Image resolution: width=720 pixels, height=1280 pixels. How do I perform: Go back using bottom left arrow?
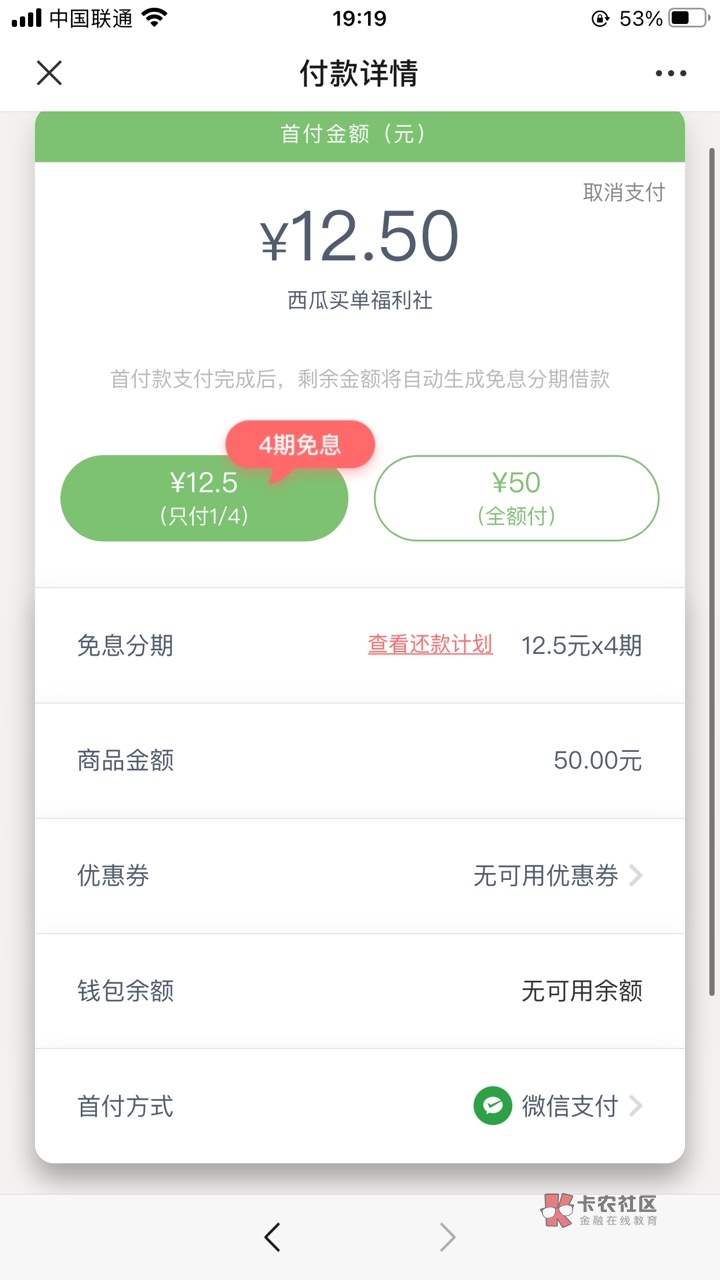click(272, 1237)
